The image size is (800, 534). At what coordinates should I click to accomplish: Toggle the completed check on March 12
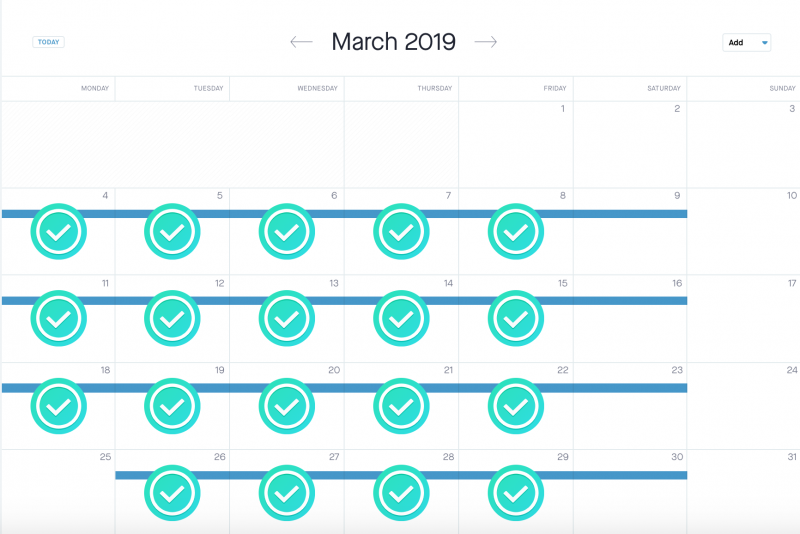(172, 319)
